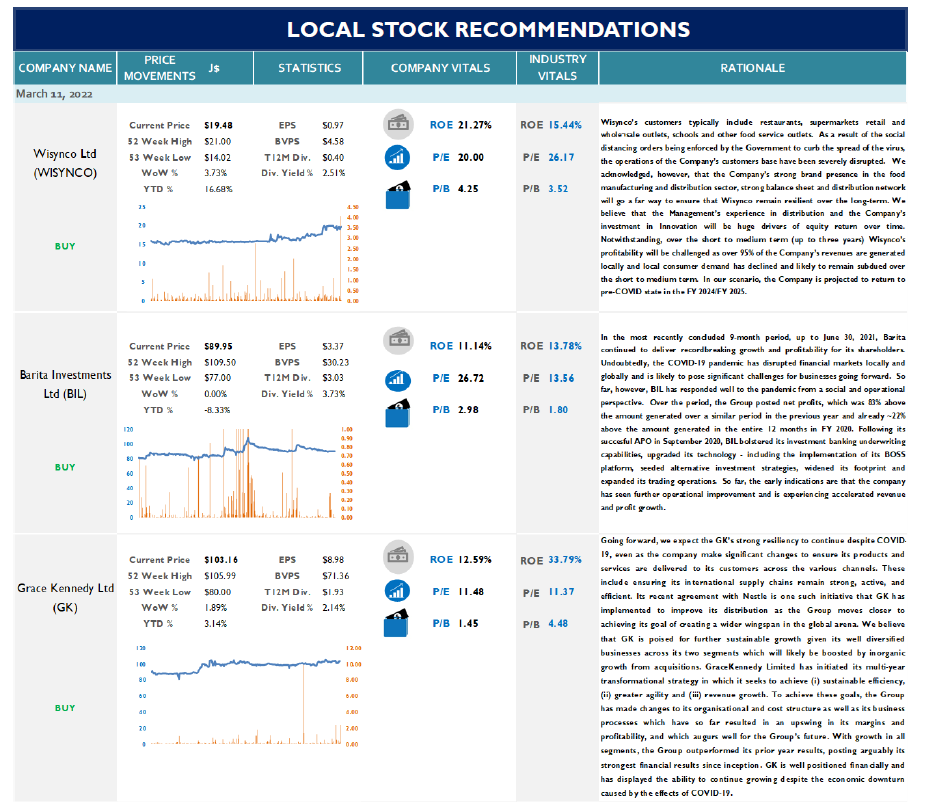Click Wisynco 52 week high $21.00
Viewport: 934px width, 802px height.
click(x=217, y=141)
